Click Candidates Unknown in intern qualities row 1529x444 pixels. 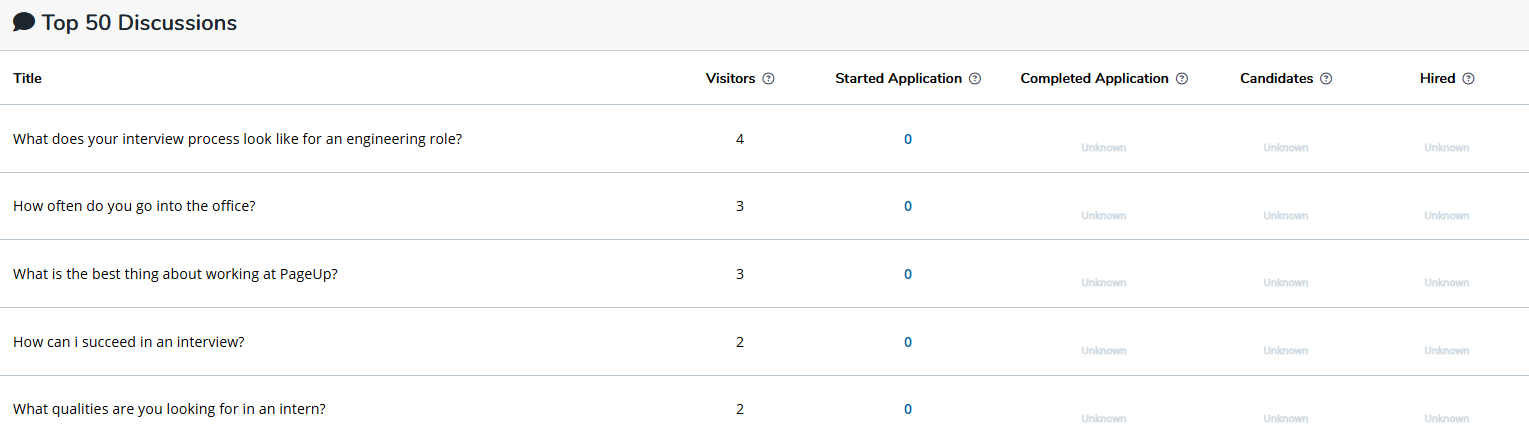tap(1286, 419)
